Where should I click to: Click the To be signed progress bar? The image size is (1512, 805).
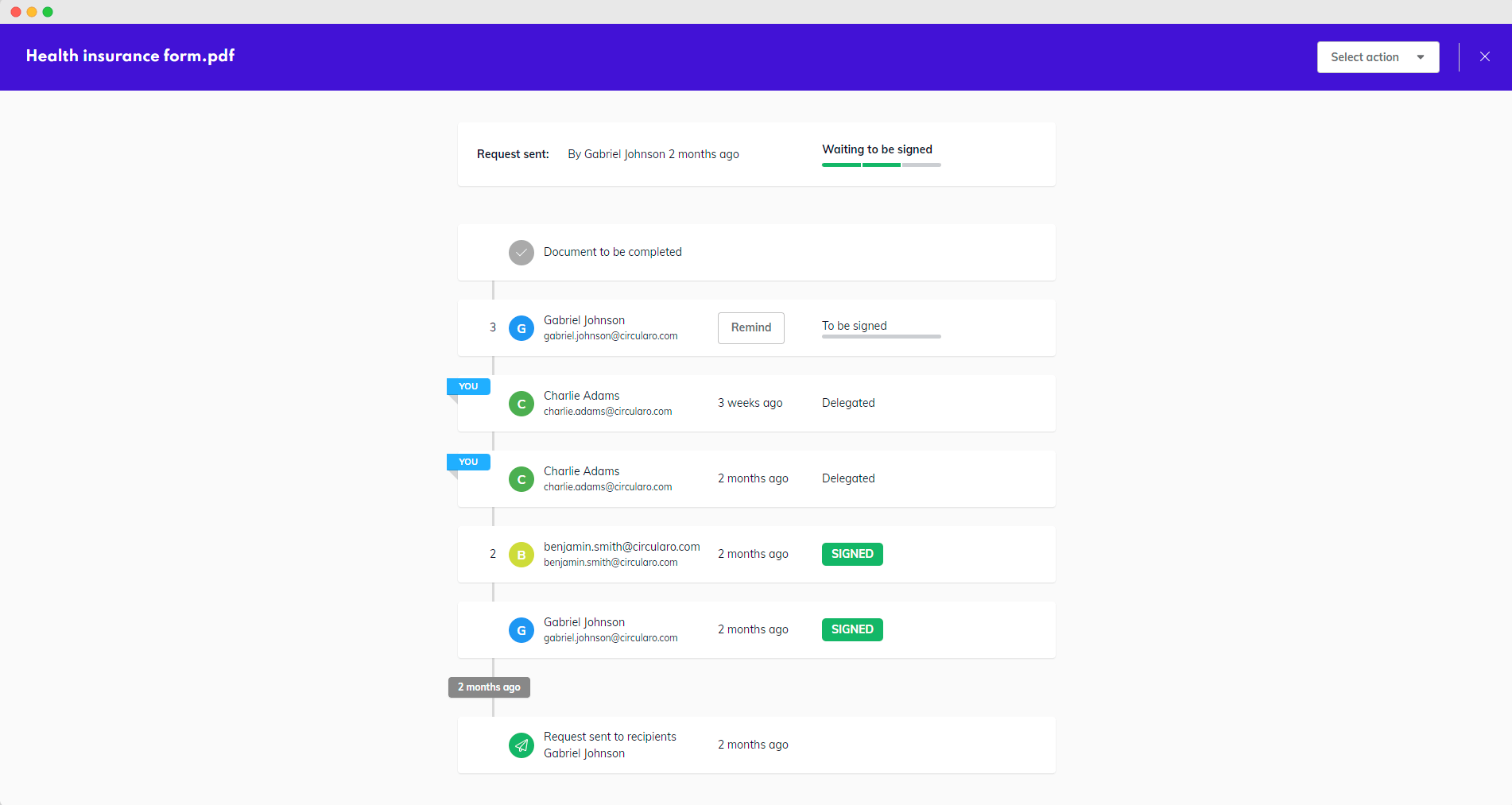click(x=881, y=337)
